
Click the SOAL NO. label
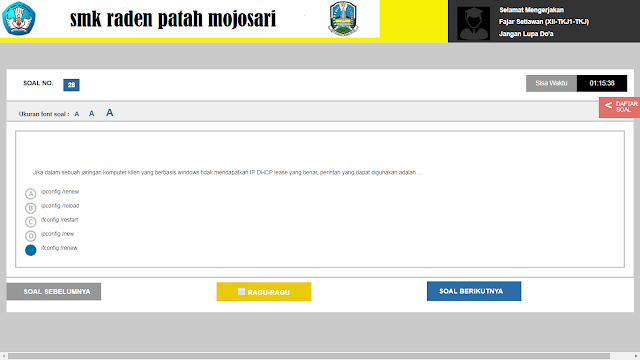[38, 83]
